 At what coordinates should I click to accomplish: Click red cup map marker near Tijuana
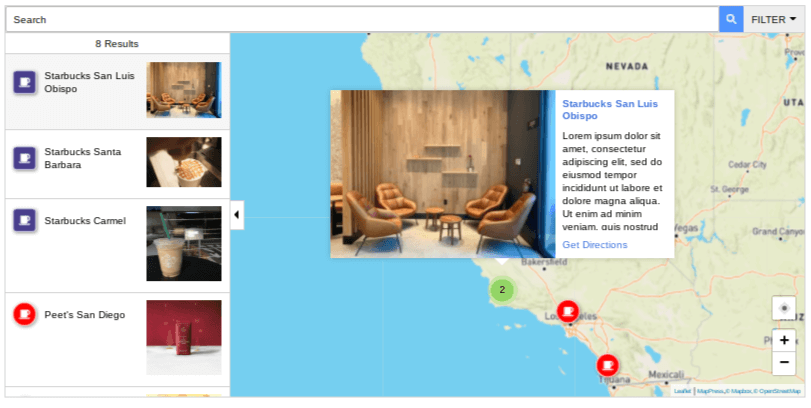[x=608, y=365]
